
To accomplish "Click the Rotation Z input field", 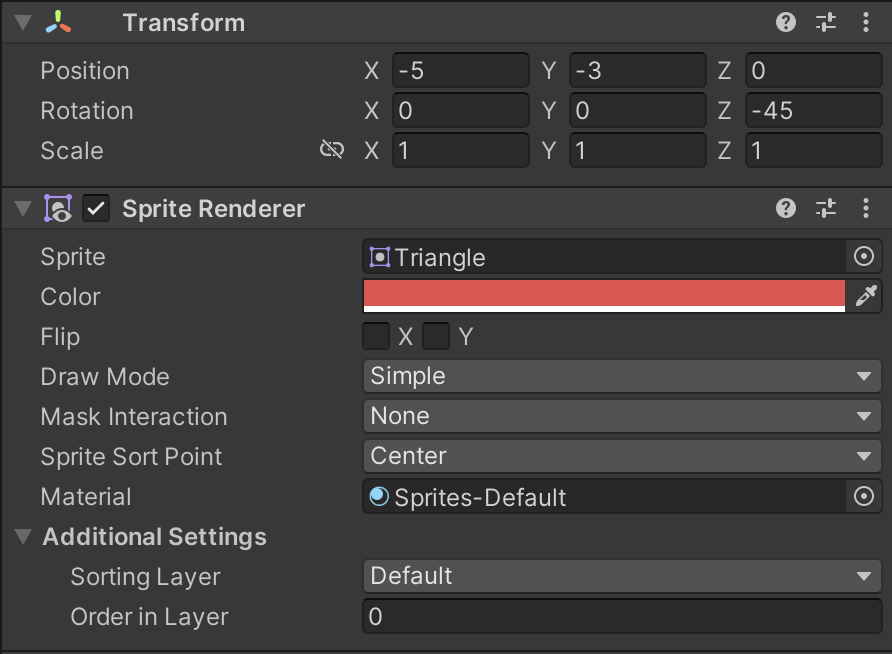I will tap(813, 110).
